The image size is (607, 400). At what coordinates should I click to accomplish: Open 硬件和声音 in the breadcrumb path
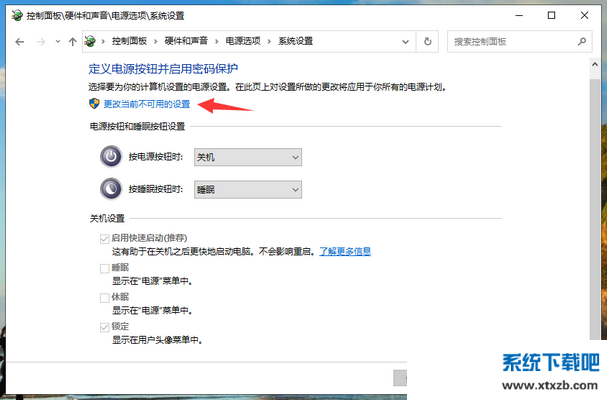pyautogui.click(x=215, y=42)
